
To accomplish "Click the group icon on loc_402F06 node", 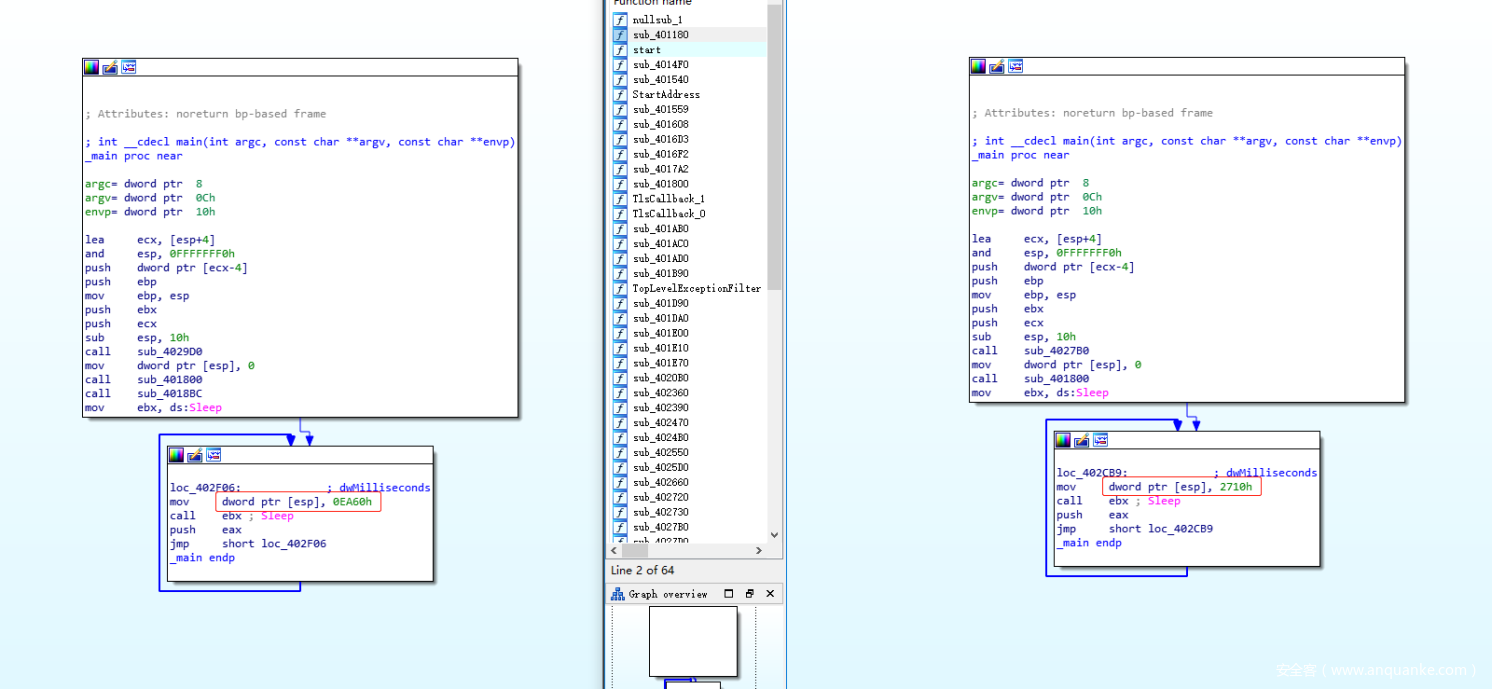I will [213, 455].
